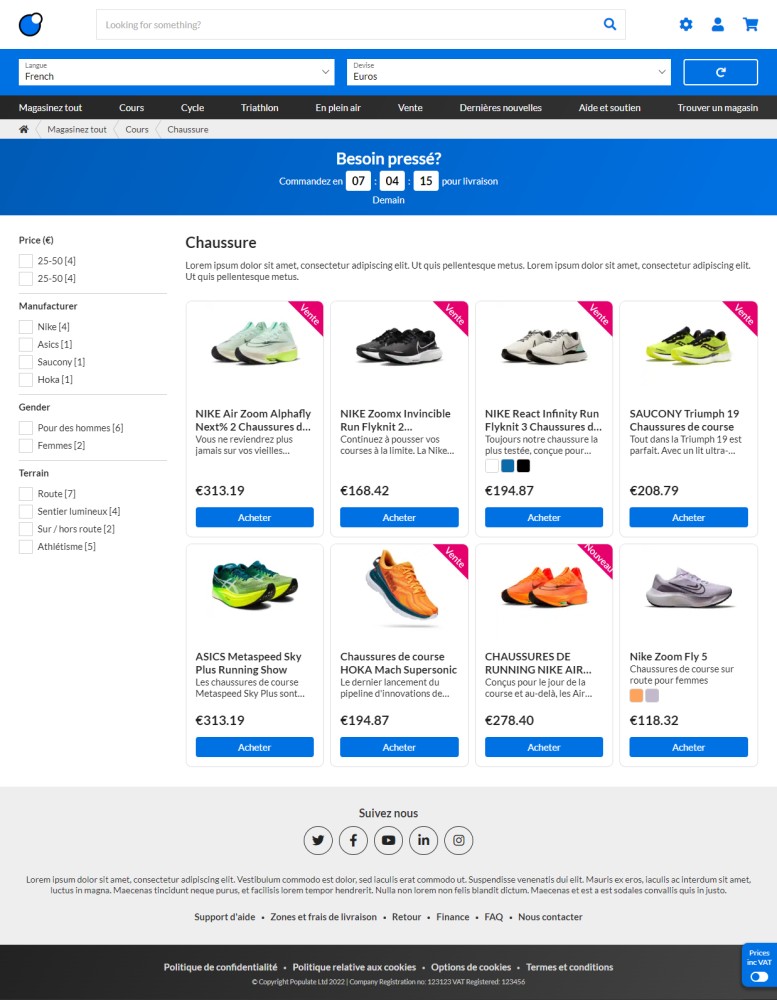This screenshot has height=1000, width=777.
Task: Open the shopping cart icon
Action: click(750, 24)
